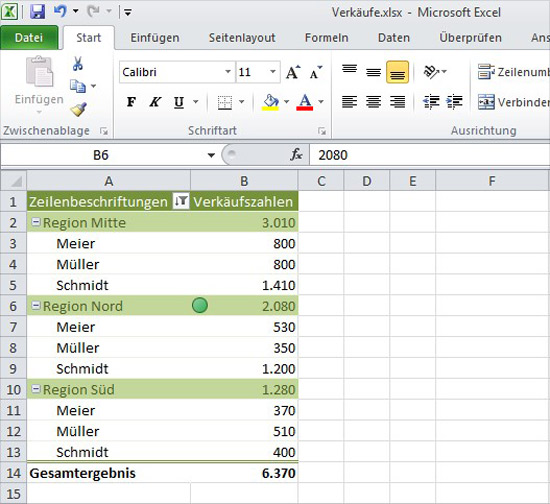Click the Copy icon

pyautogui.click(x=78, y=86)
